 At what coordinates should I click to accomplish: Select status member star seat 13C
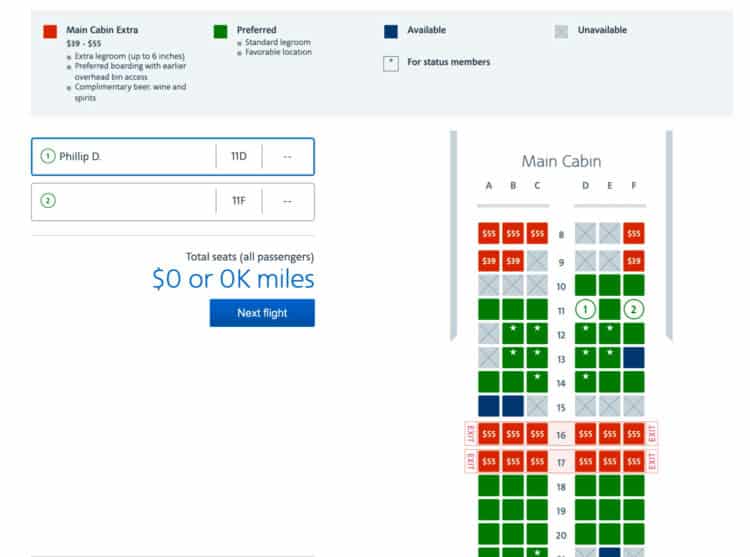[537, 357]
